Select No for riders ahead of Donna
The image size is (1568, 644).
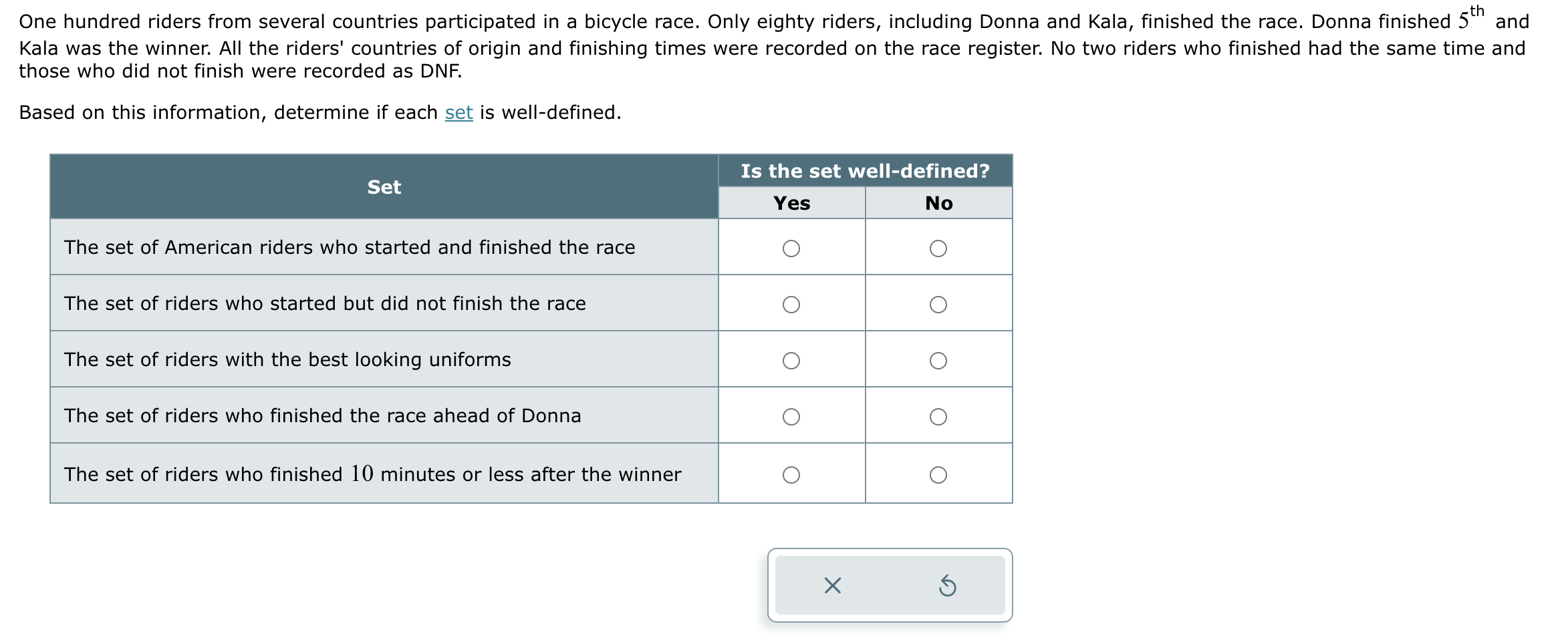[x=938, y=417]
